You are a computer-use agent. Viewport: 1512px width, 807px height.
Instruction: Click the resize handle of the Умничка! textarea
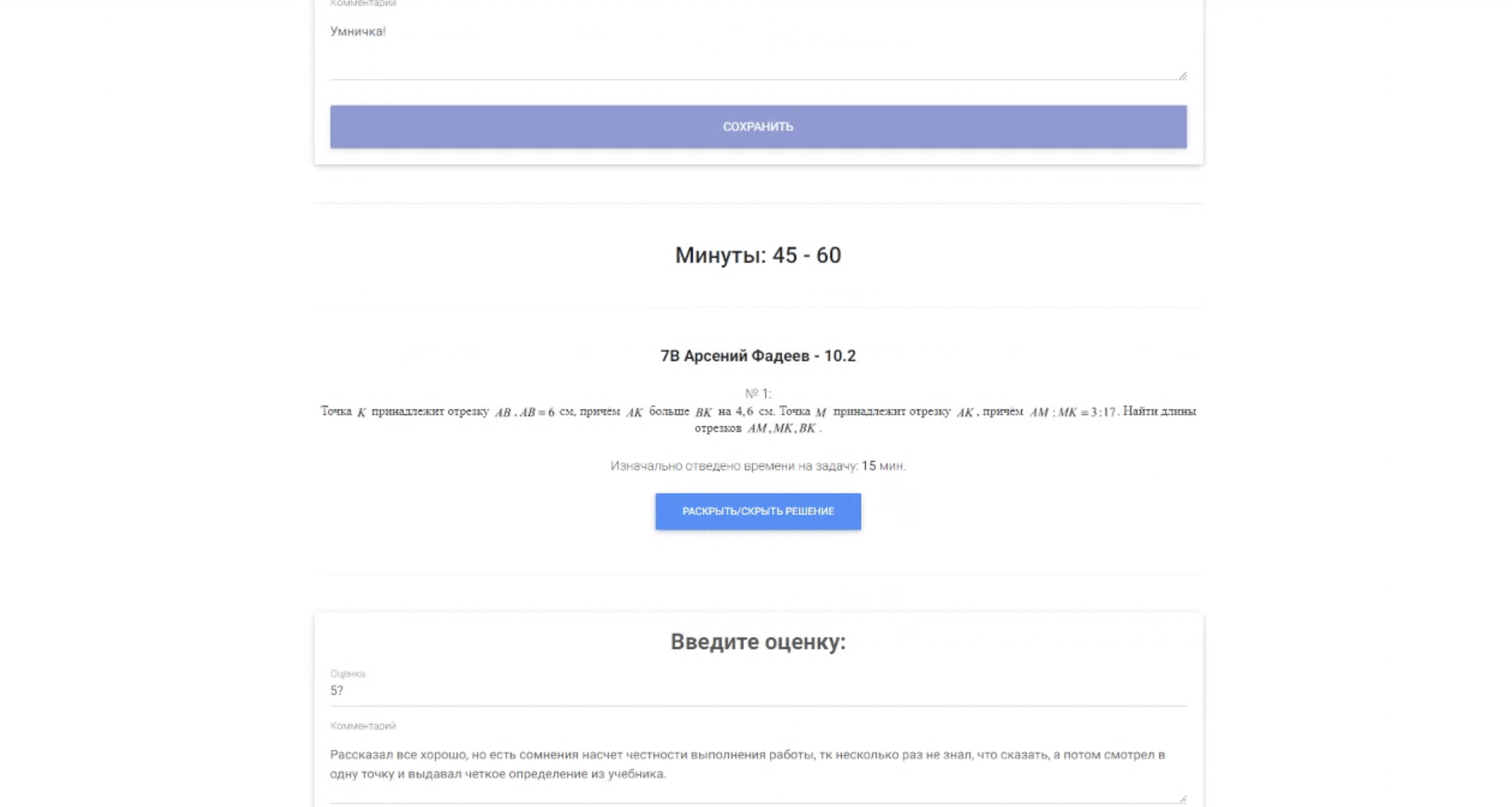1182,75
